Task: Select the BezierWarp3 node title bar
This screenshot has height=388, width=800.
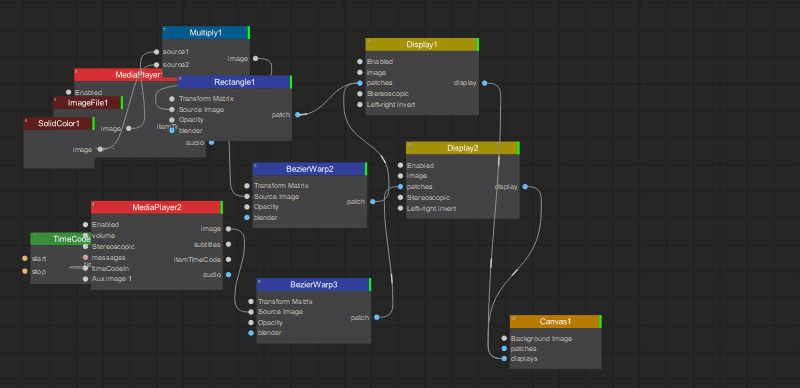Action: [x=314, y=284]
